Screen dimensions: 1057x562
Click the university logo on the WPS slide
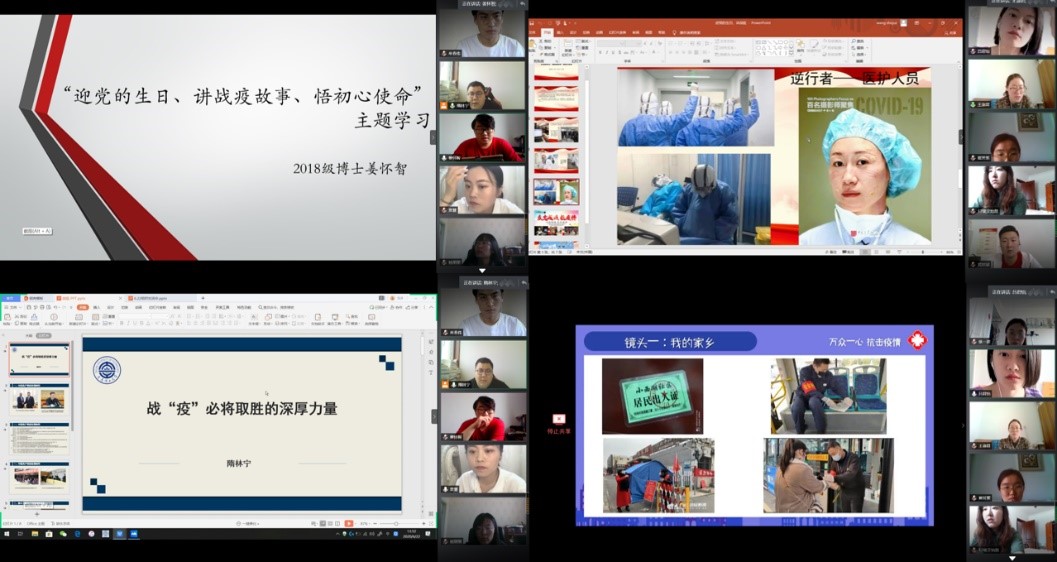(x=106, y=370)
